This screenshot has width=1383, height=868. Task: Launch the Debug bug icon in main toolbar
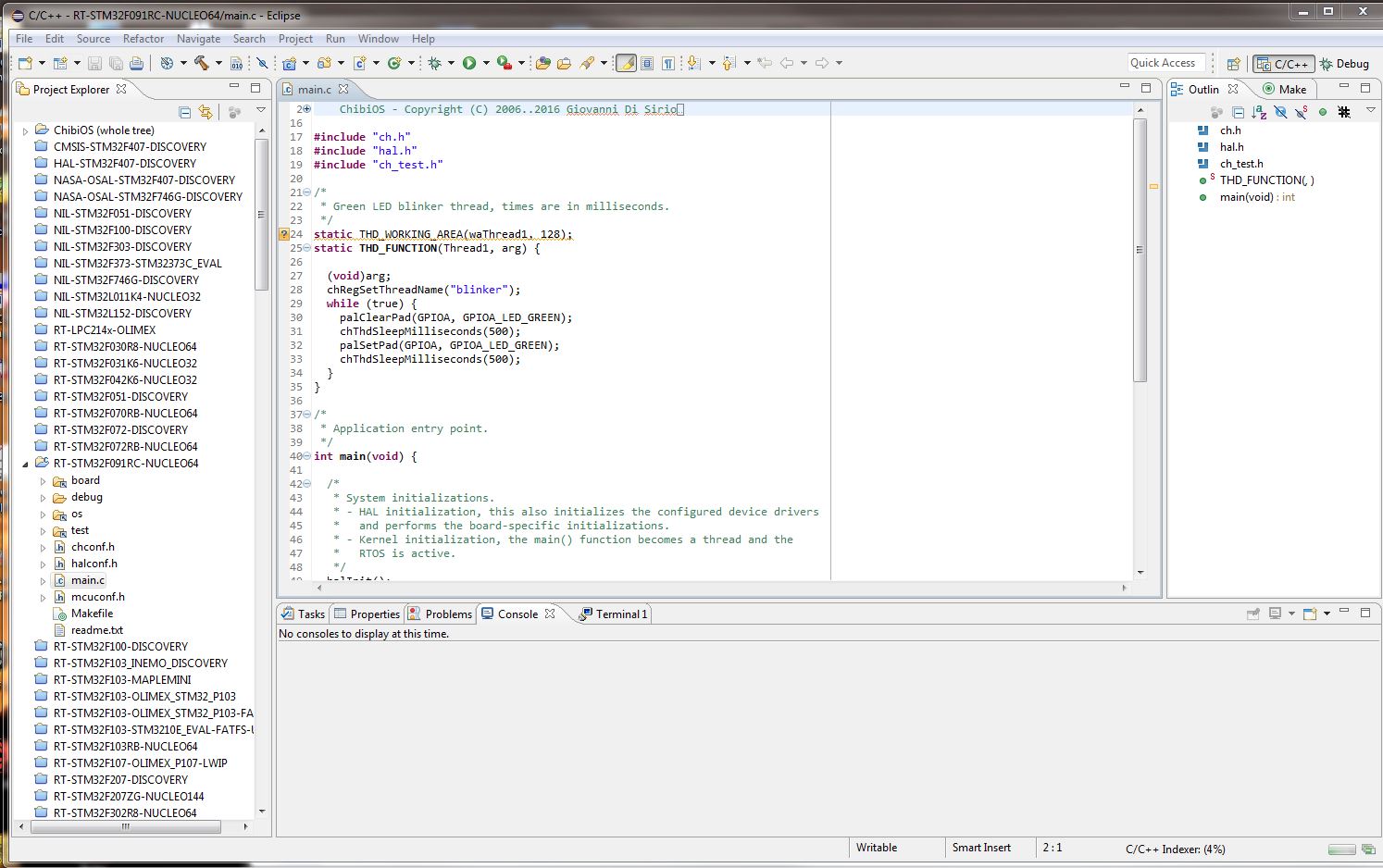(434, 63)
